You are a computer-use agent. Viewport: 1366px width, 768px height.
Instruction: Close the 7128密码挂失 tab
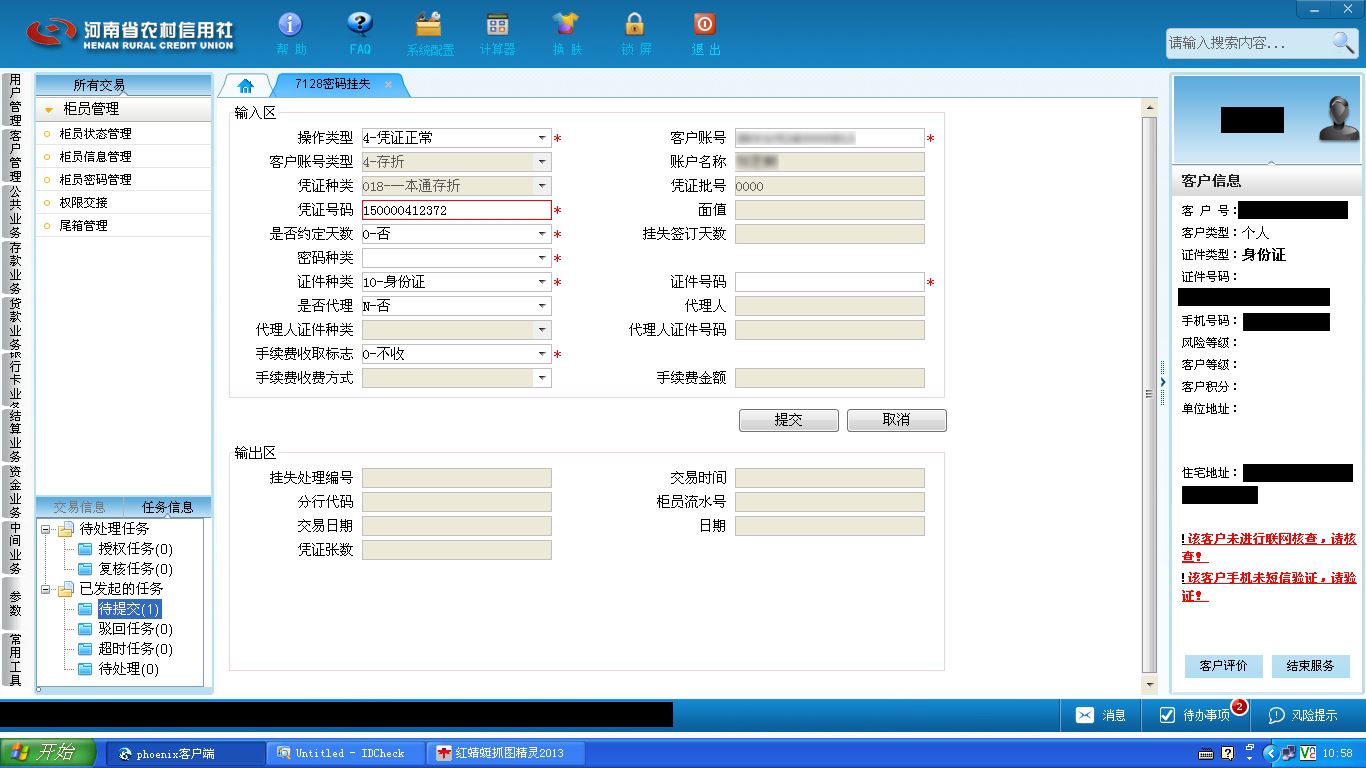tap(388, 85)
